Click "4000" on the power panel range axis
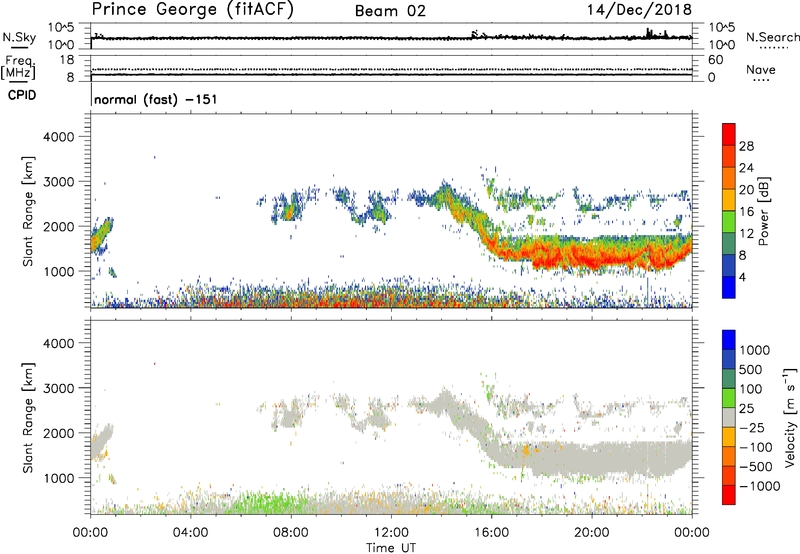This screenshot has width=800, height=554. coord(58,137)
